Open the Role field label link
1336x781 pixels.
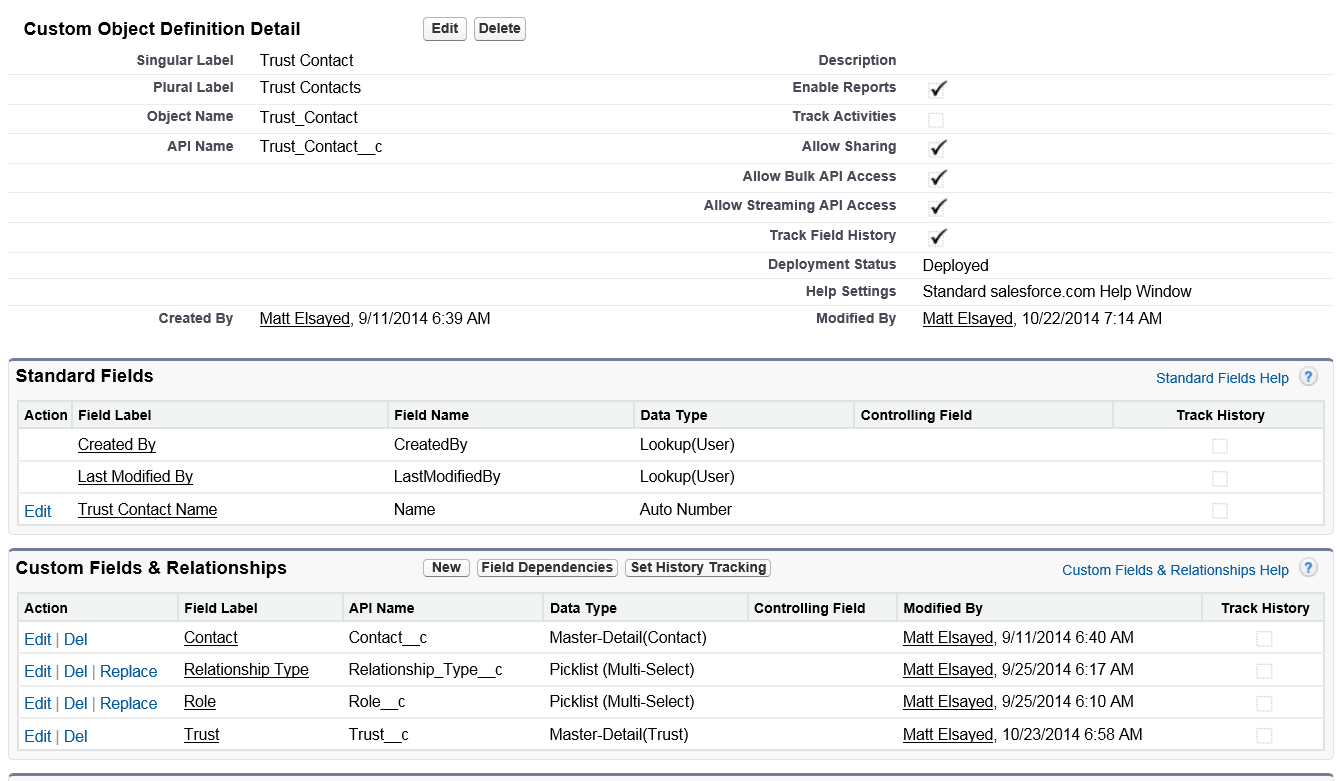(200, 702)
